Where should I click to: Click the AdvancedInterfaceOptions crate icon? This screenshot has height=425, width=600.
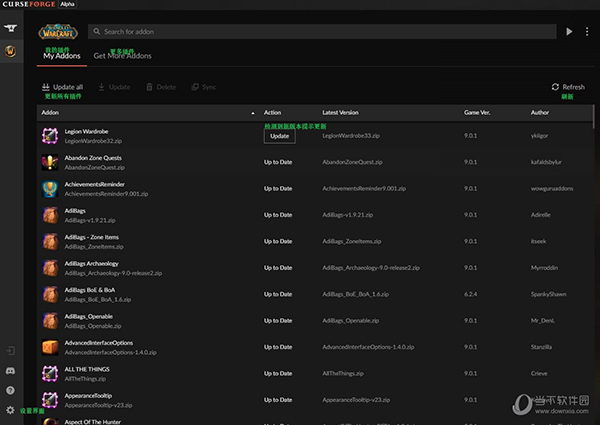[x=50, y=347]
